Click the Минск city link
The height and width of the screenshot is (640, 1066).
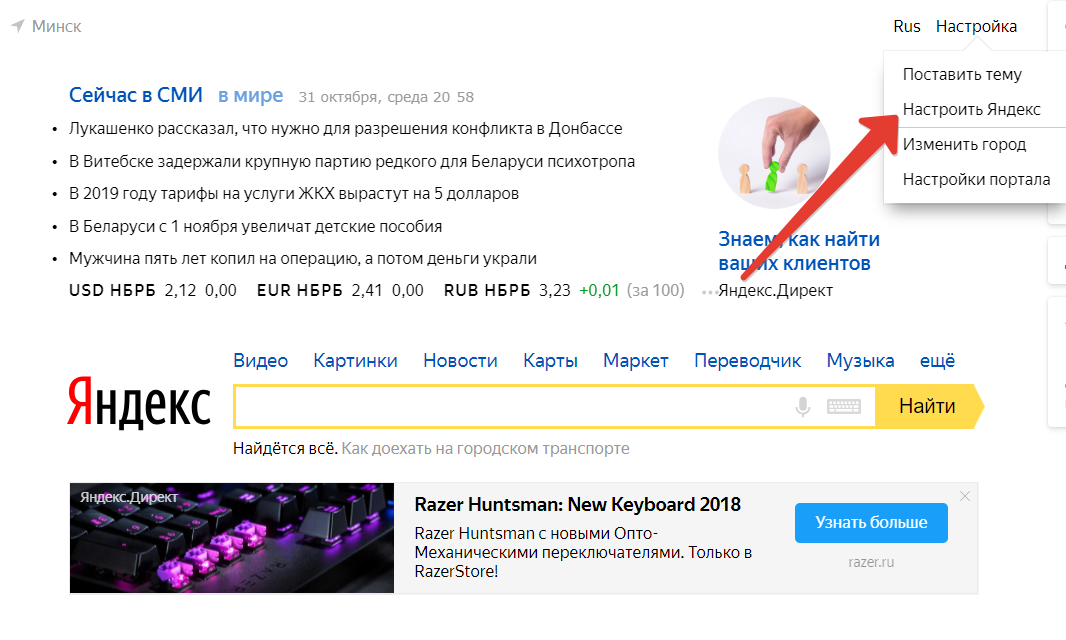click(x=56, y=27)
